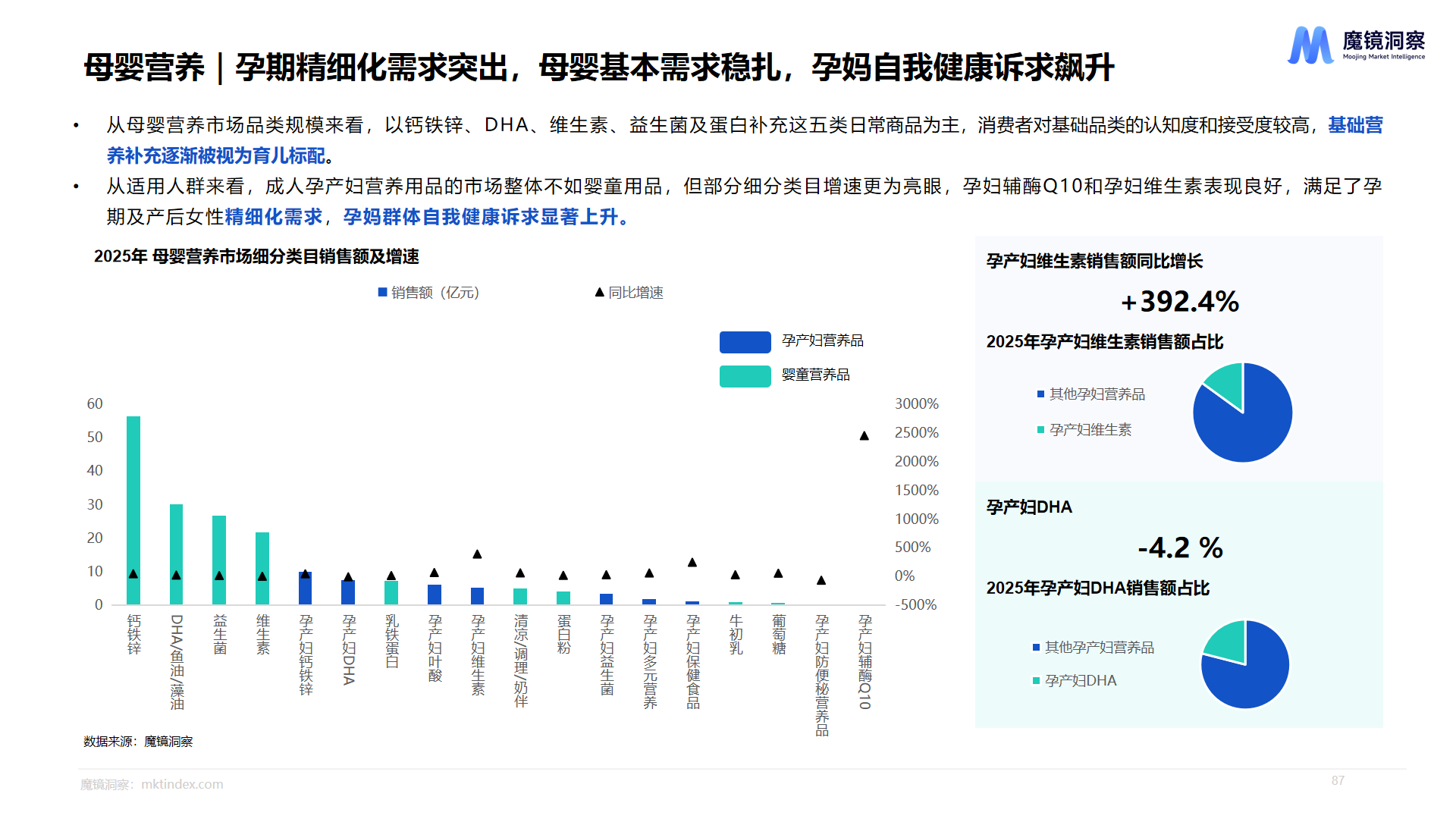Click the triangle marker above 孕产妇辅酶Q10
The height and width of the screenshot is (819, 1456).
tap(864, 436)
